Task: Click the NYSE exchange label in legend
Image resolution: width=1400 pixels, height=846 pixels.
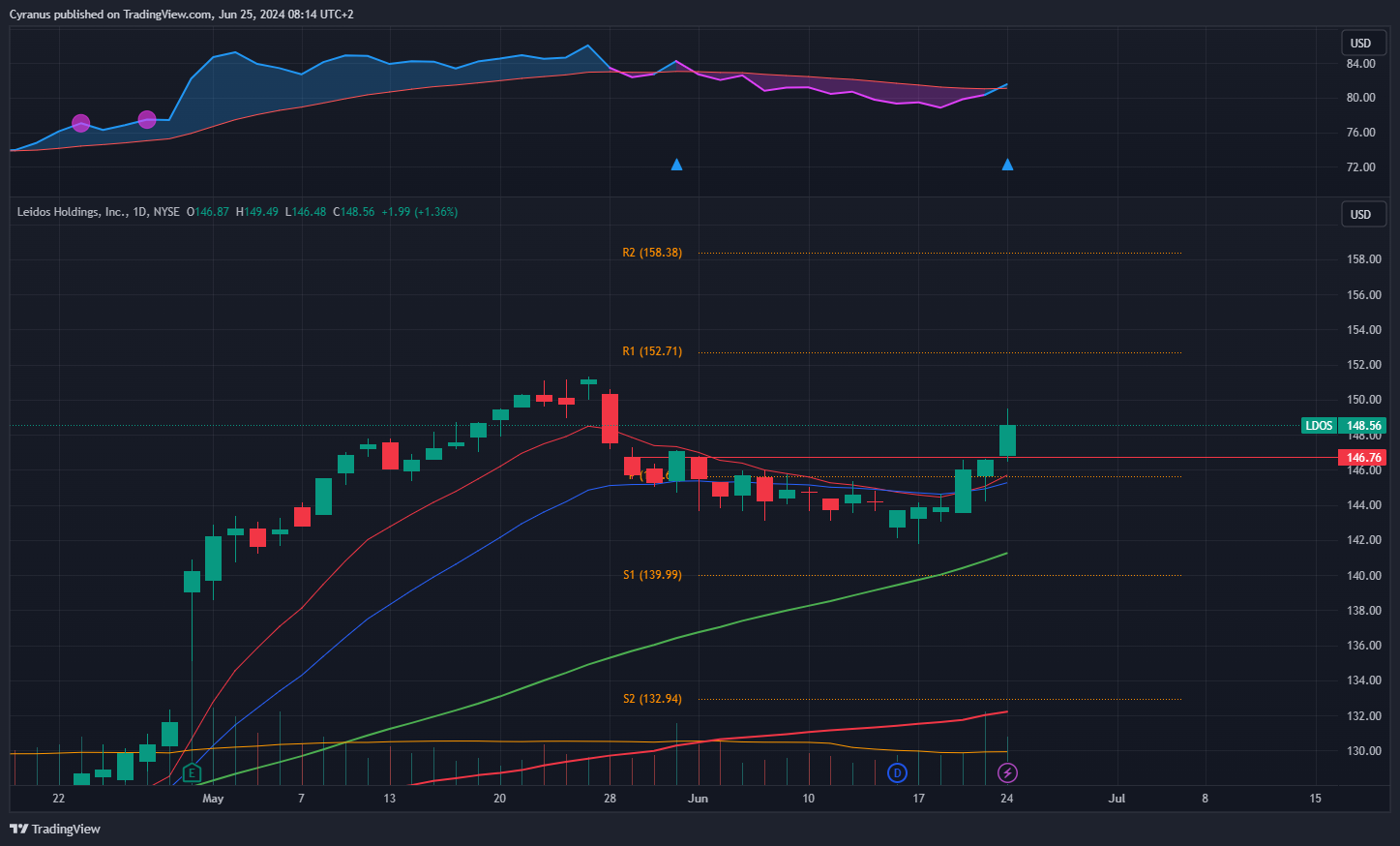Action: click(x=166, y=211)
